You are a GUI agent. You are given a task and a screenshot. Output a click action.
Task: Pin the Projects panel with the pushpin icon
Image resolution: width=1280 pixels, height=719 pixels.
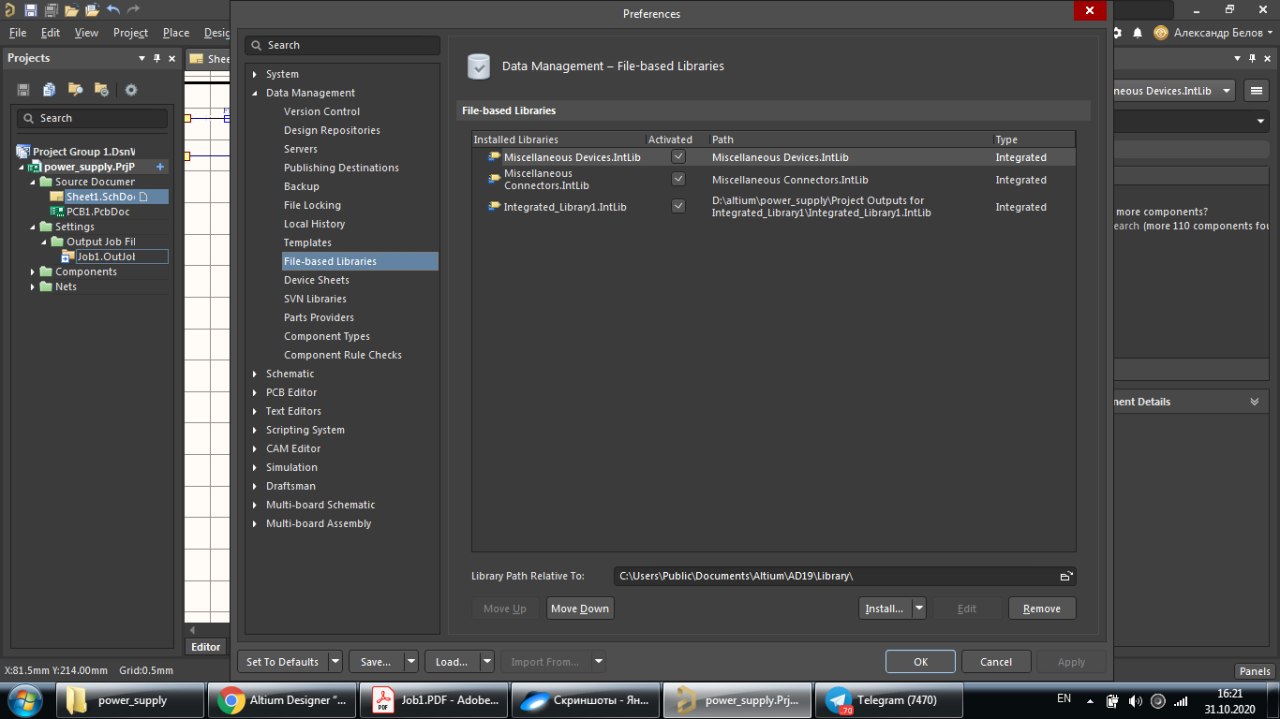click(x=157, y=58)
